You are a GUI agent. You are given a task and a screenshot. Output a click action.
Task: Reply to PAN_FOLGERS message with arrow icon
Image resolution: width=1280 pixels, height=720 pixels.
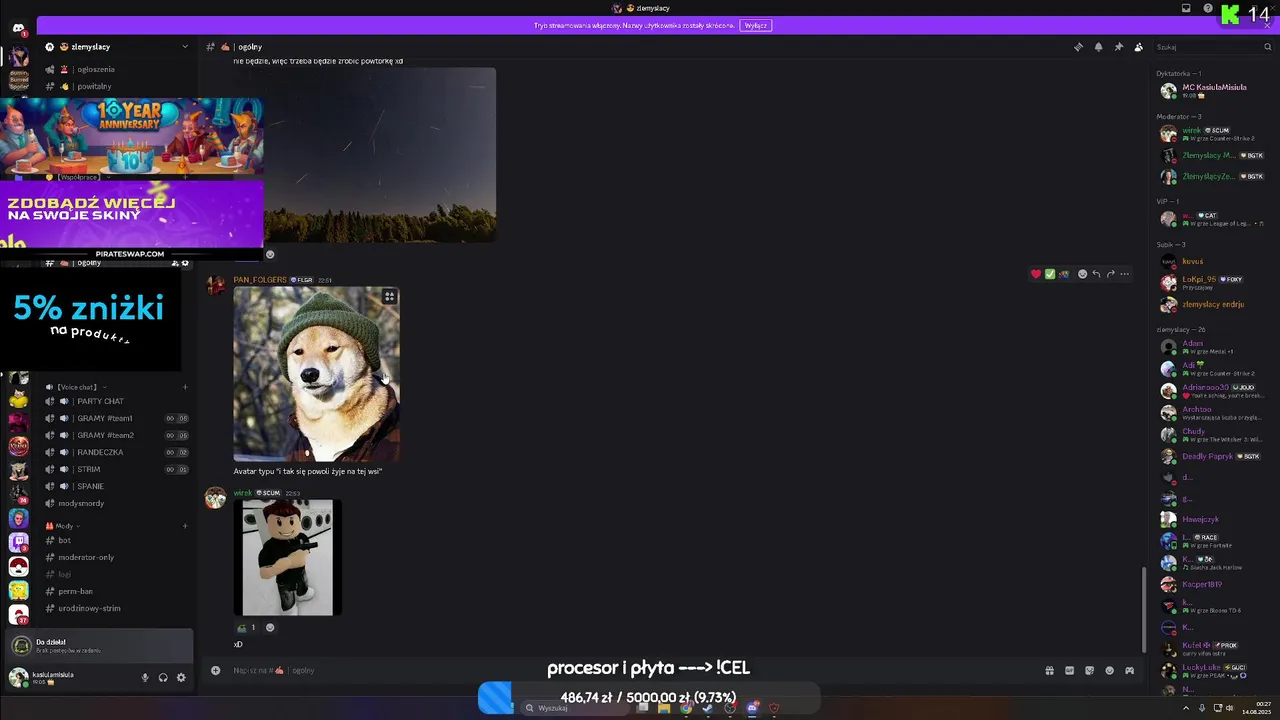[x=1096, y=274]
